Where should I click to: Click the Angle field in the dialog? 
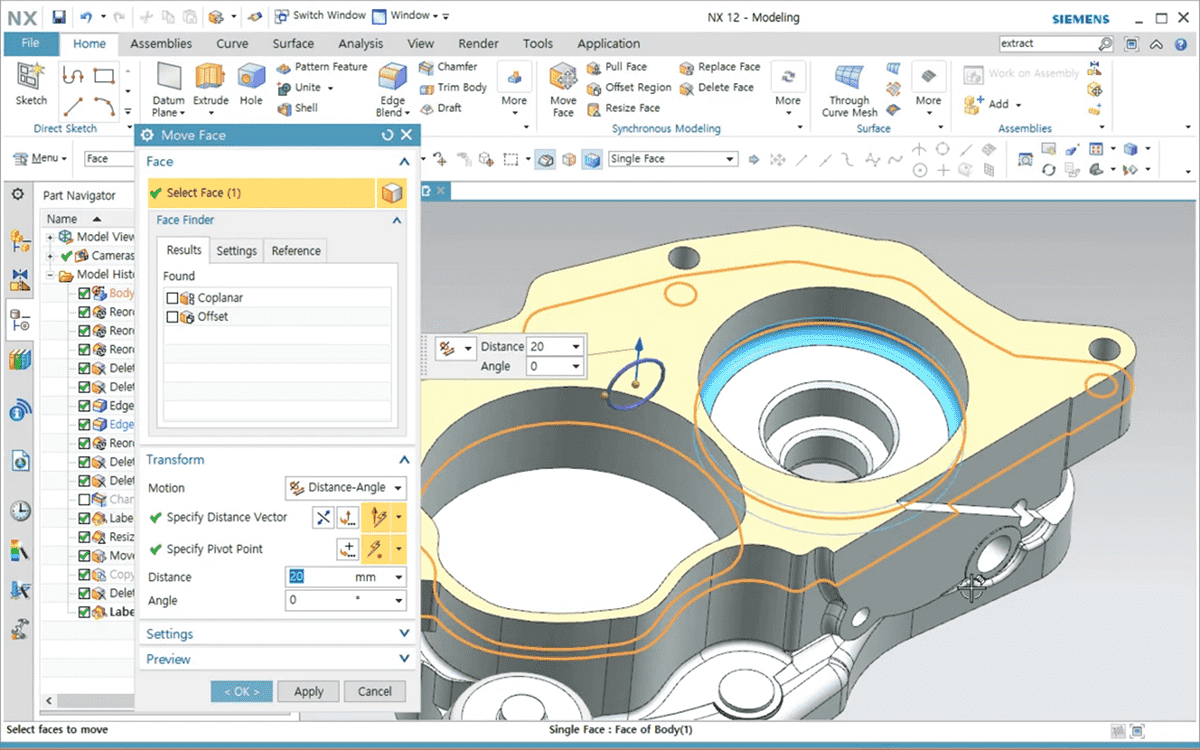coord(346,600)
